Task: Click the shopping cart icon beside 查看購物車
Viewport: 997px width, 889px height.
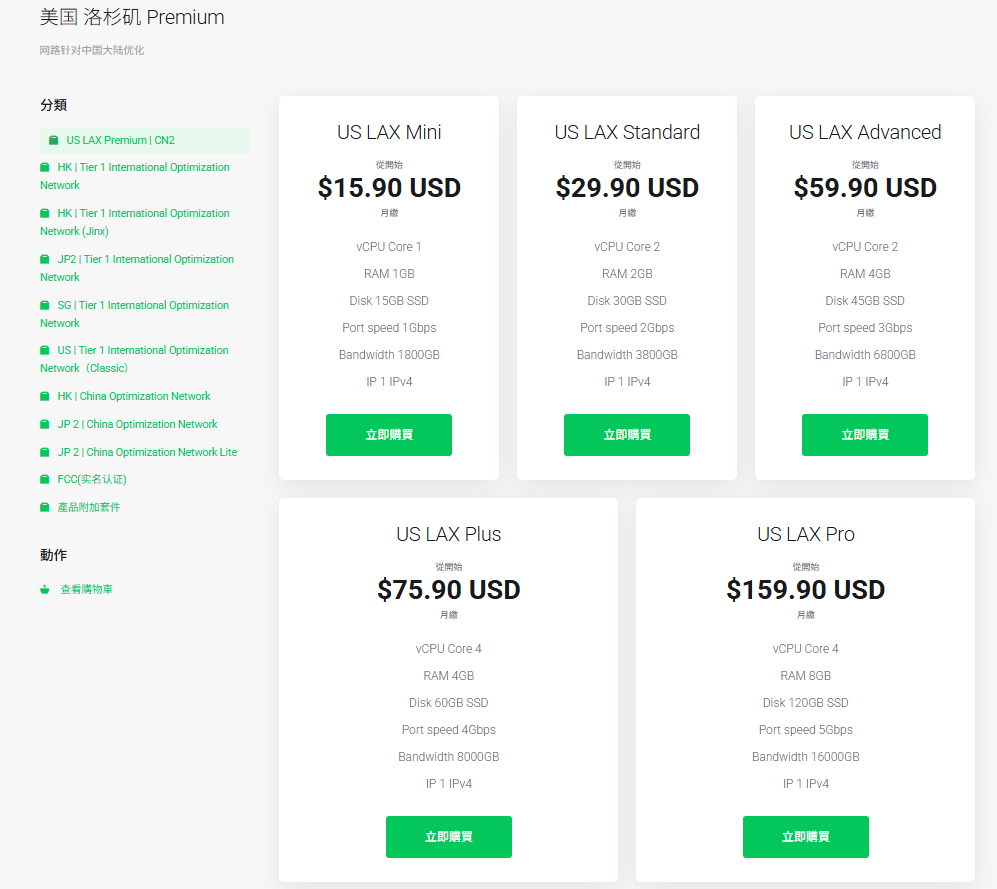Action: tap(45, 590)
